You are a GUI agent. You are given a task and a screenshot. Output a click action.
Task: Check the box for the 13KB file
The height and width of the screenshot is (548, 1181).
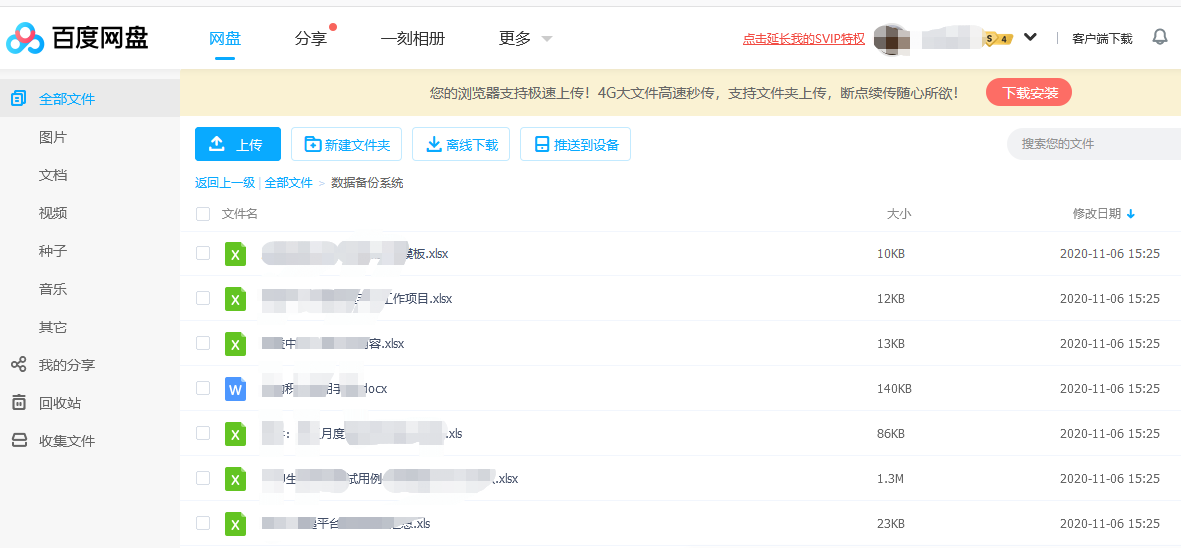pos(203,343)
